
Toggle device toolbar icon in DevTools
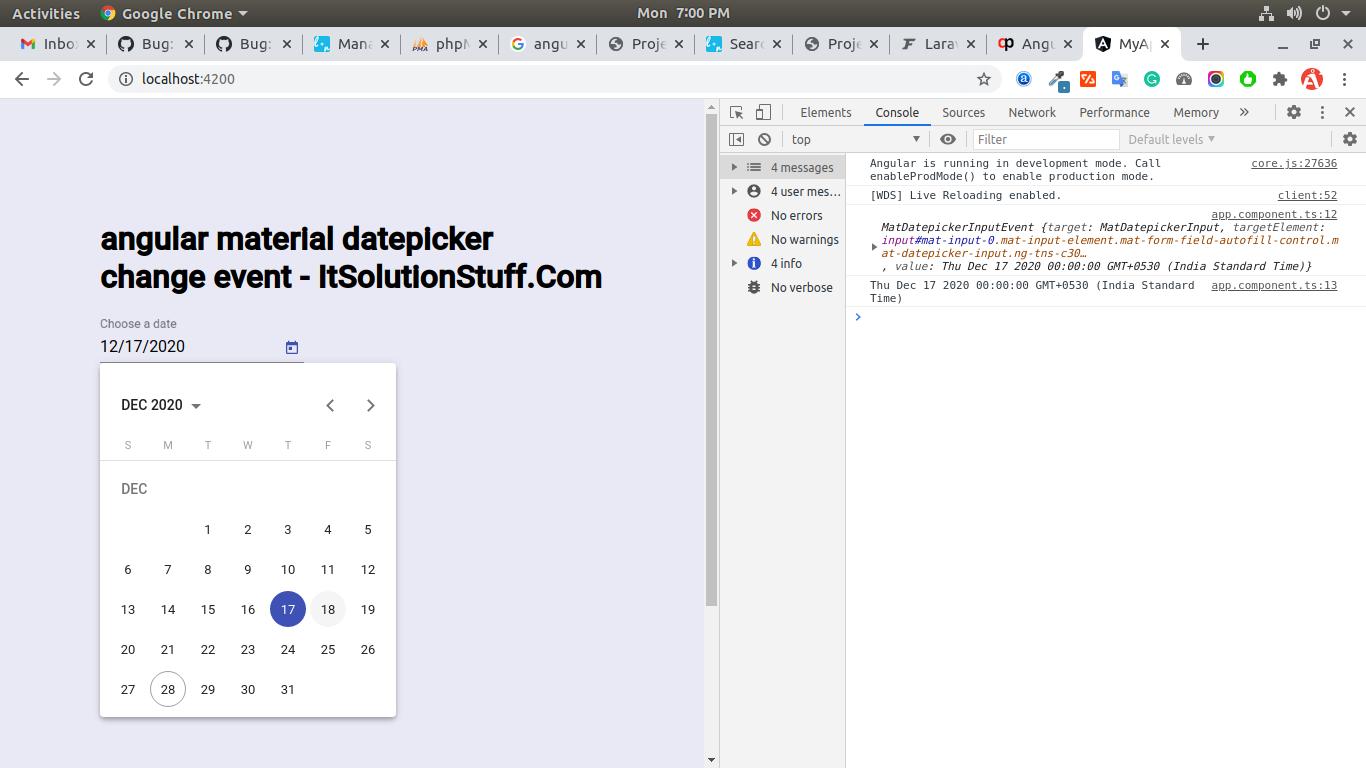click(x=763, y=113)
